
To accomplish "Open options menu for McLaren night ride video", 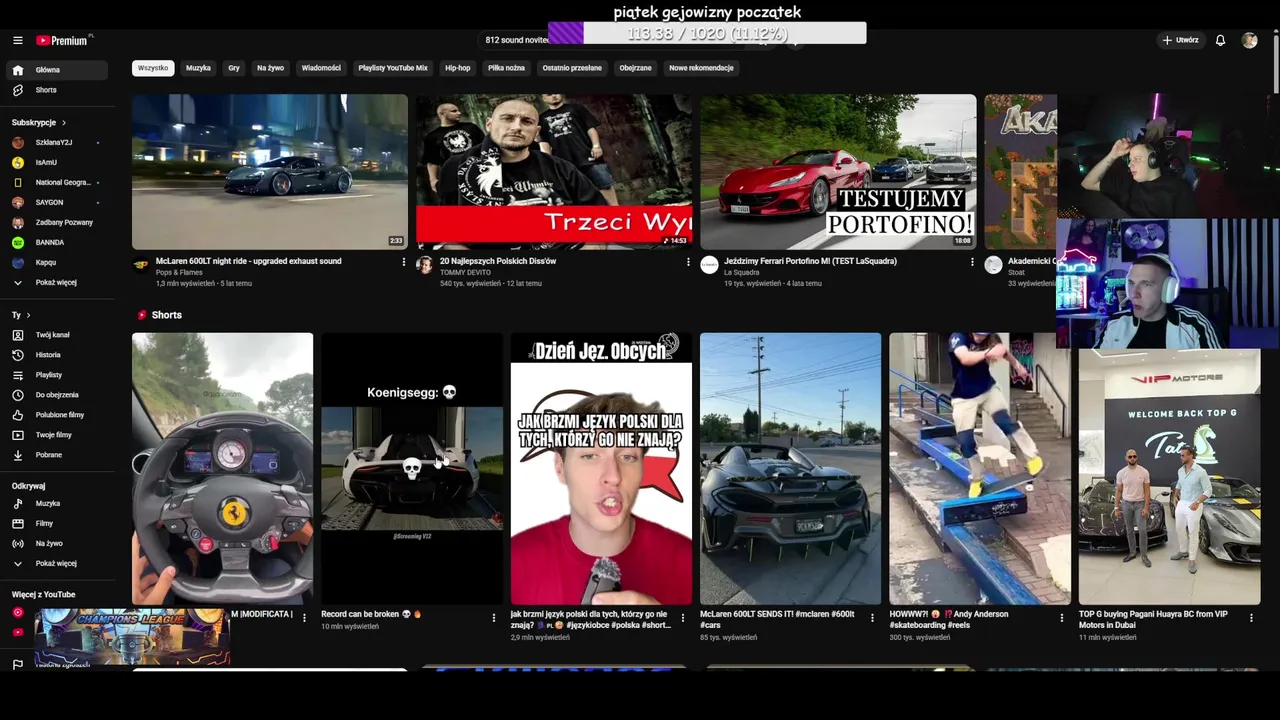I will (404, 262).
